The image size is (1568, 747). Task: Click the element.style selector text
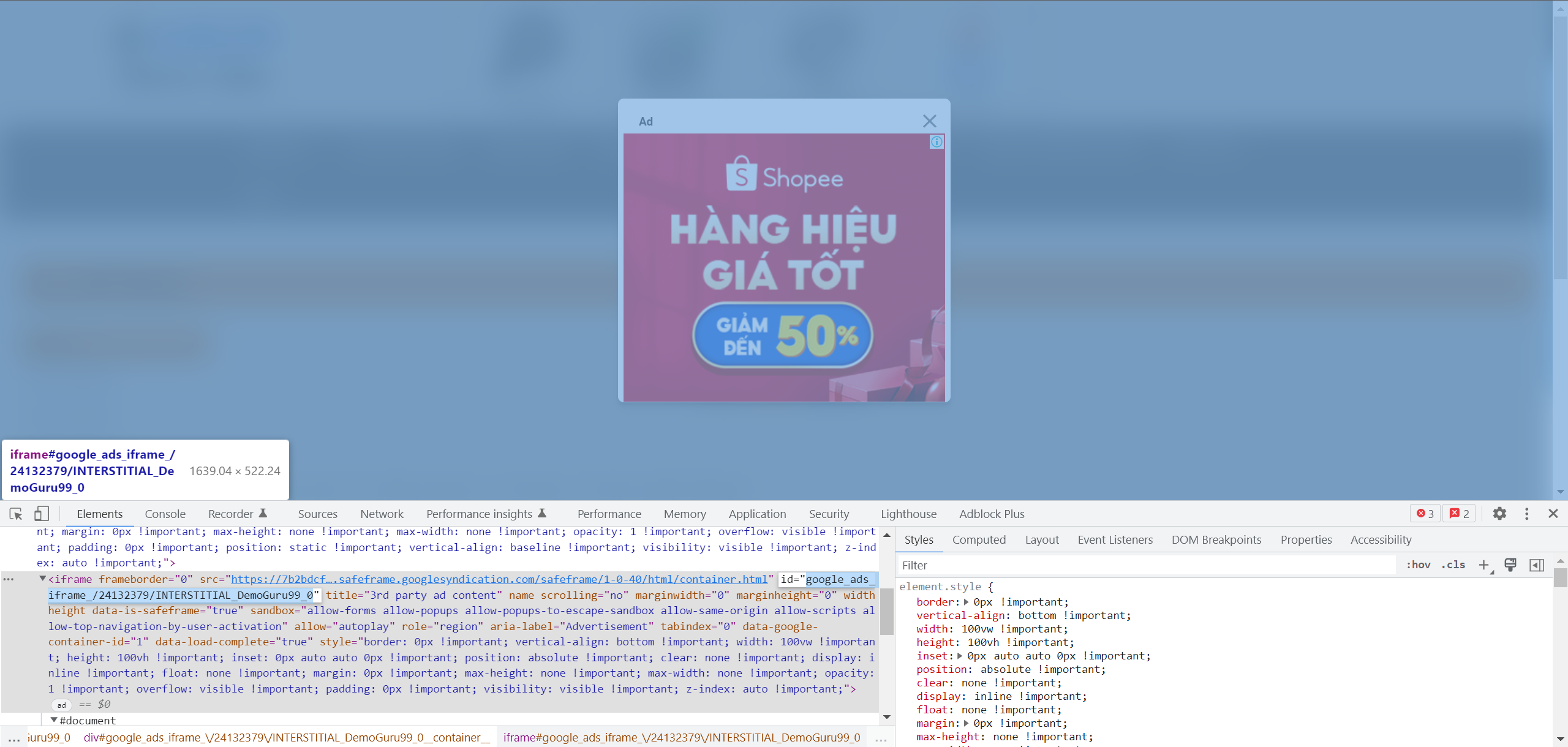click(x=940, y=587)
